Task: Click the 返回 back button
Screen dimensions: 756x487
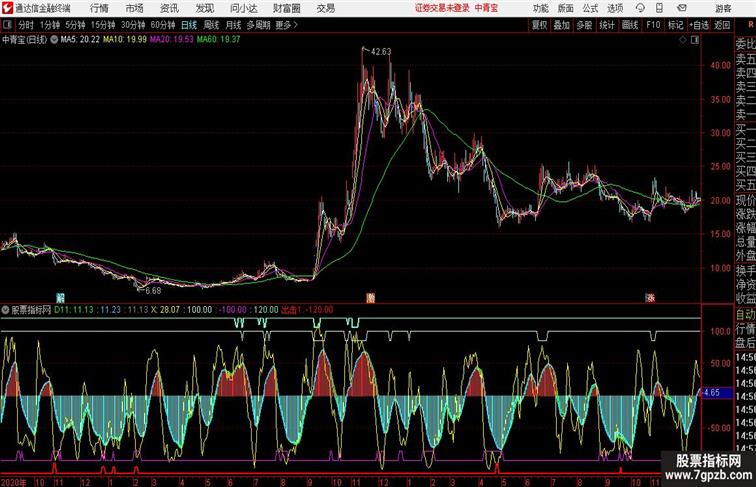Action: pos(722,25)
